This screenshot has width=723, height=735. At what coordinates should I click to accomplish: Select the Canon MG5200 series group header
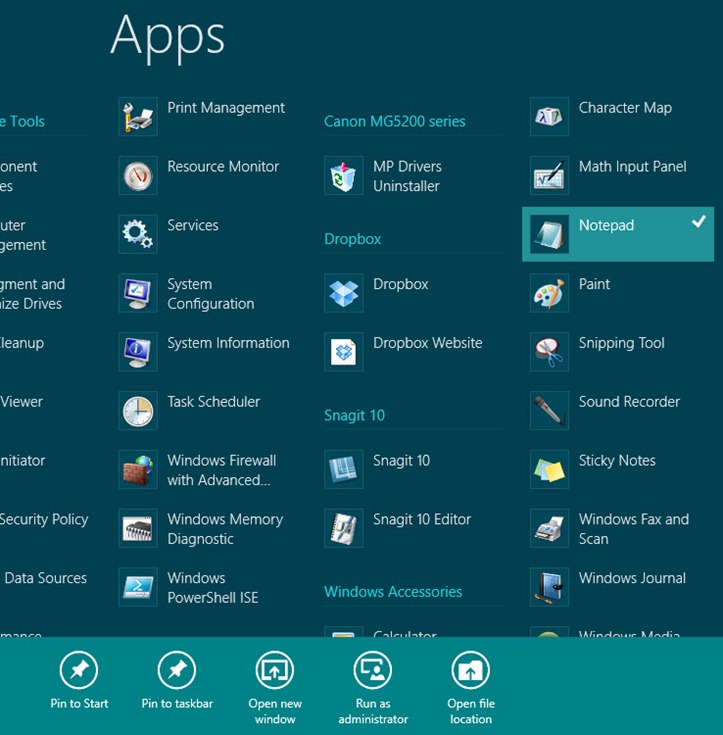[394, 121]
